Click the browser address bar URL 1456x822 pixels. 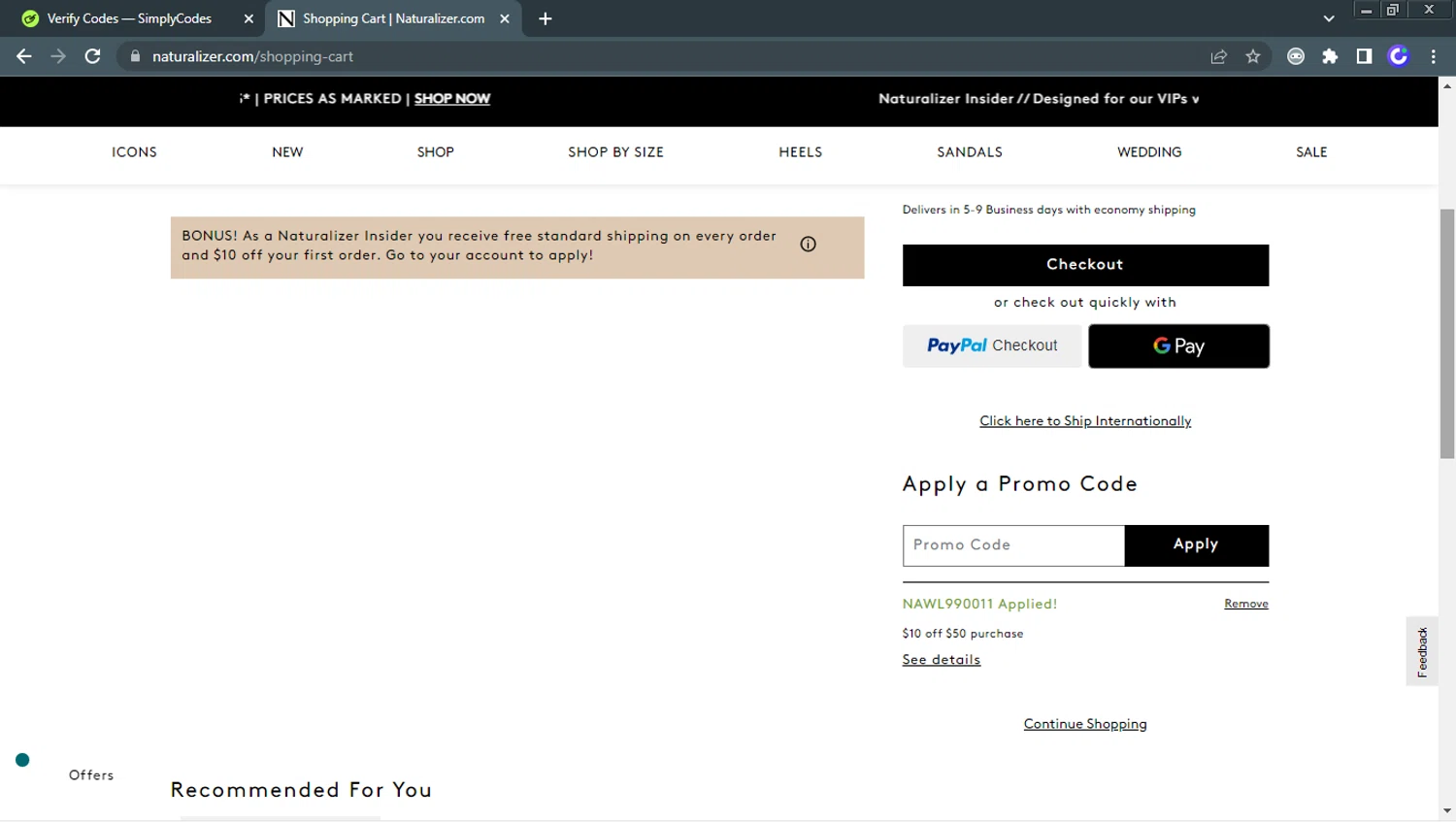pyautogui.click(x=252, y=56)
